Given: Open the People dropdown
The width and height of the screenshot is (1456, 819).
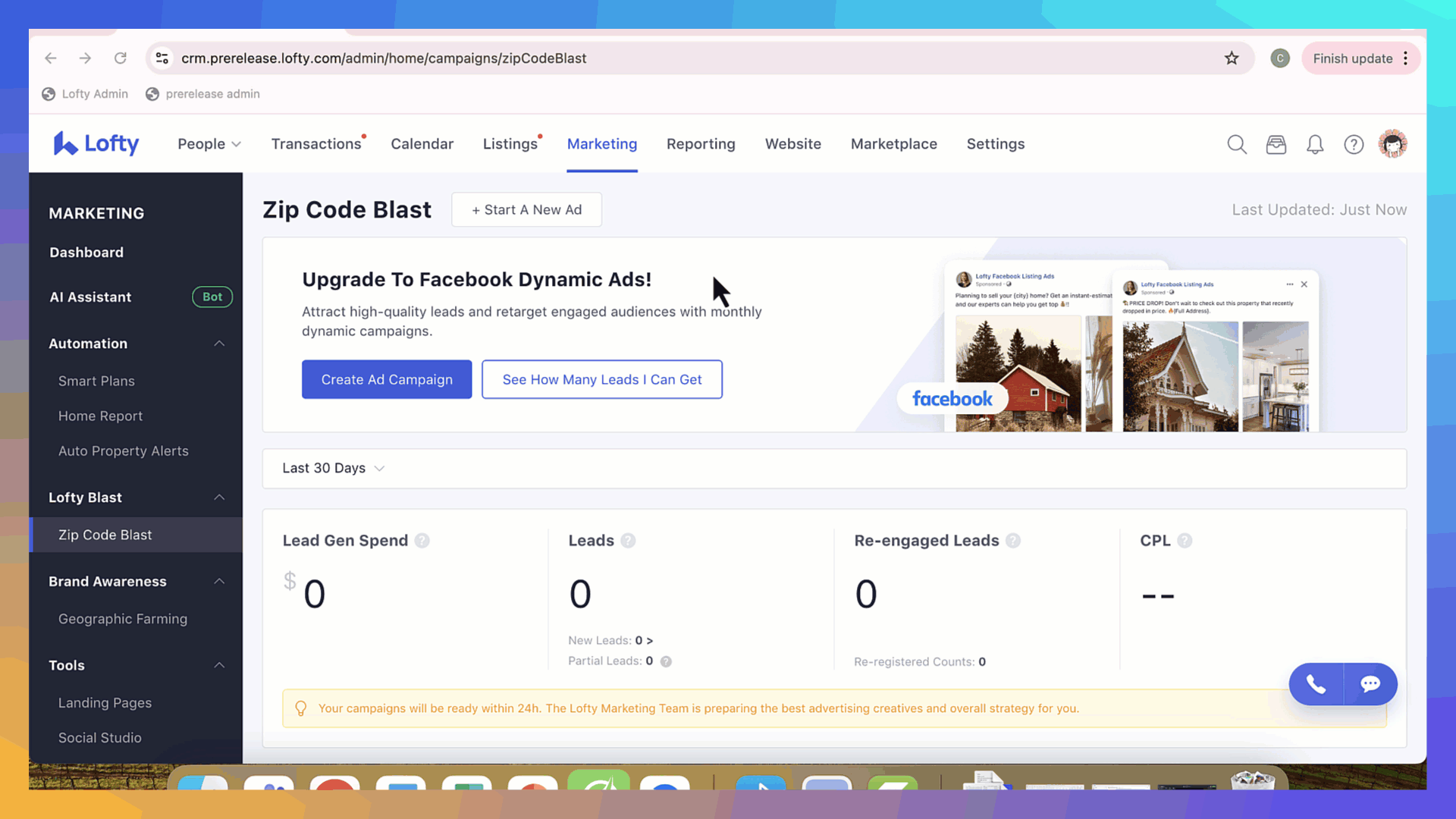Looking at the screenshot, I should point(209,144).
